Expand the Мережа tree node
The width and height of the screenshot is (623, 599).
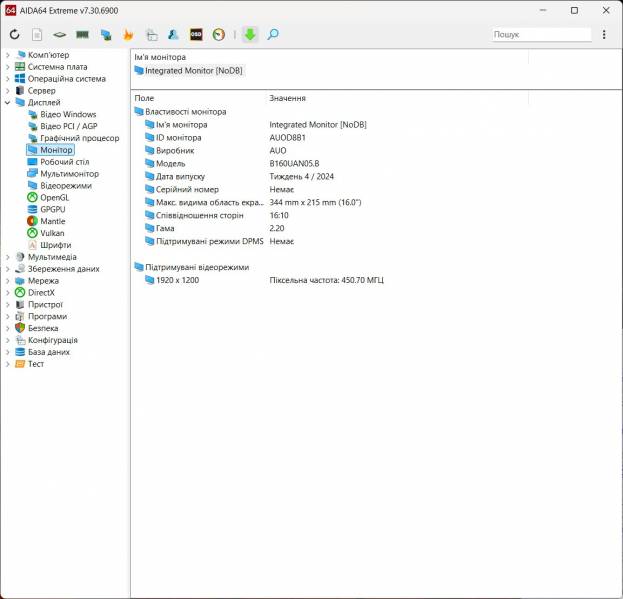coord(8,281)
